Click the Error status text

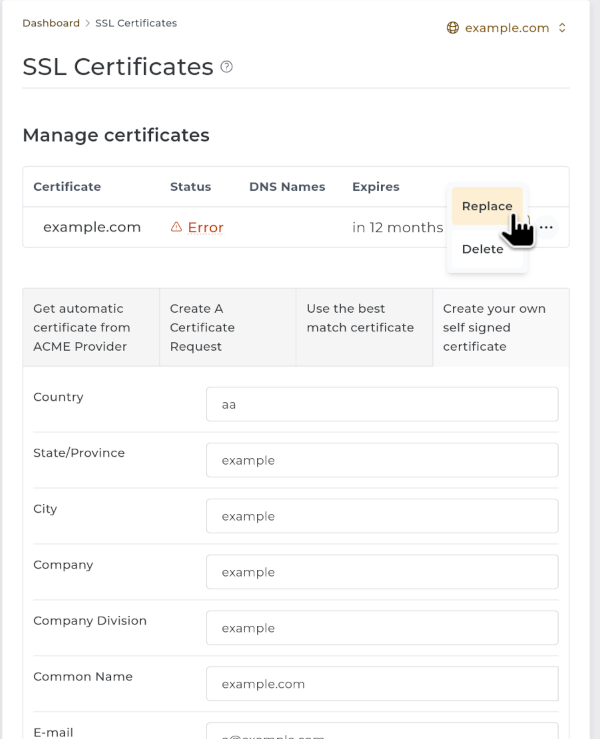coord(205,227)
